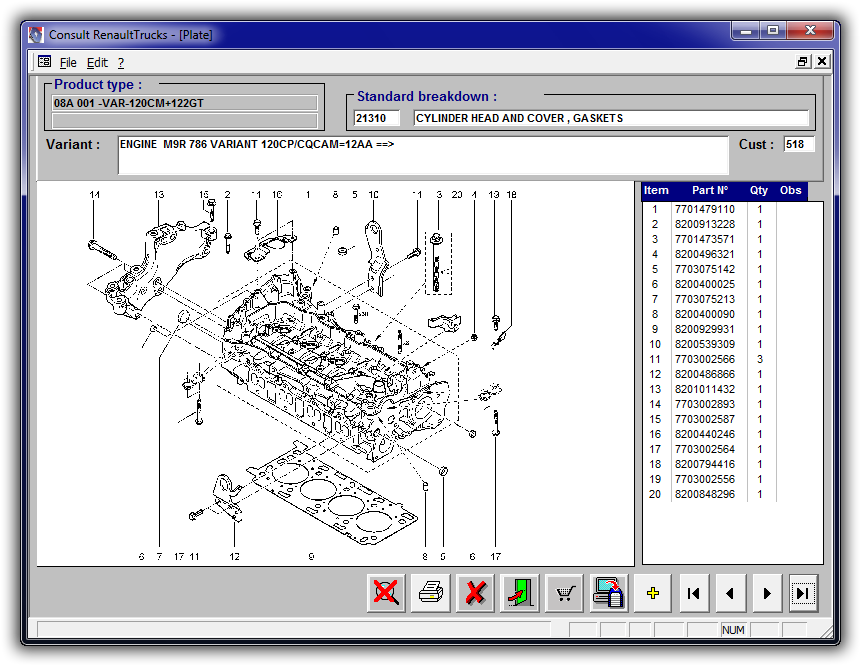Image resolution: width=861 pixels, height=666 pixels.
Task: Go to the next plate
Action: pyautogui.click(x=767, y=593)
